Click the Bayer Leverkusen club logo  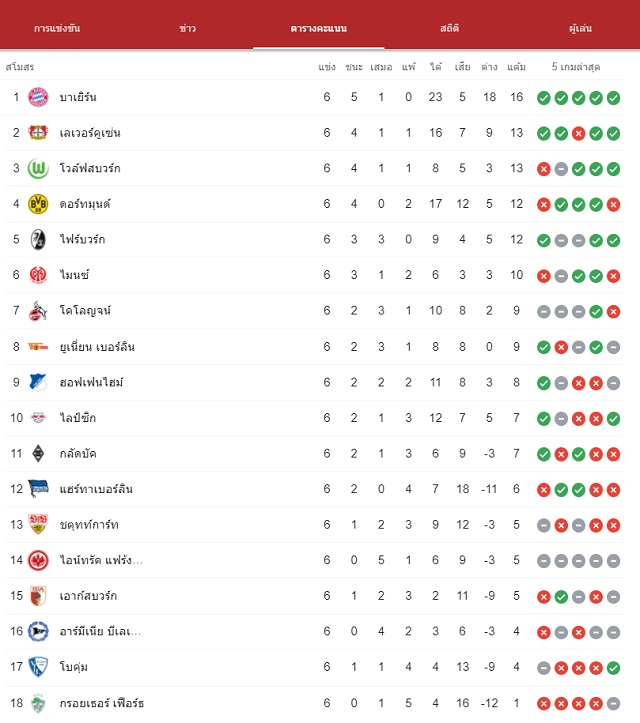click(38, 133)
